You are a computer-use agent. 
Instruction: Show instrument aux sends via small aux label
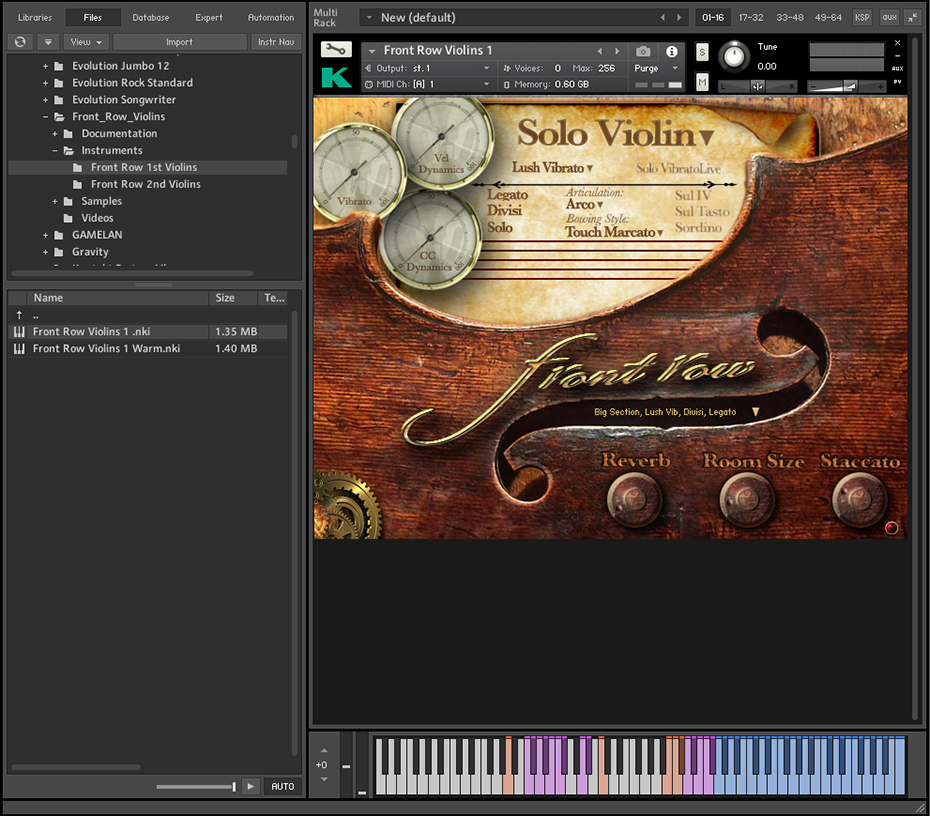897,68
